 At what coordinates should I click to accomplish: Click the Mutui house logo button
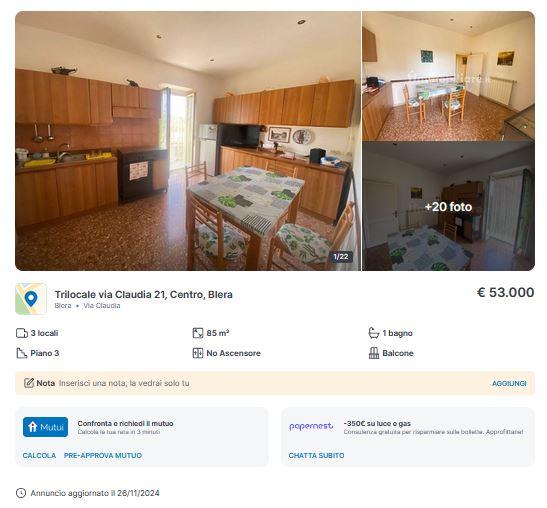(45, 427)
